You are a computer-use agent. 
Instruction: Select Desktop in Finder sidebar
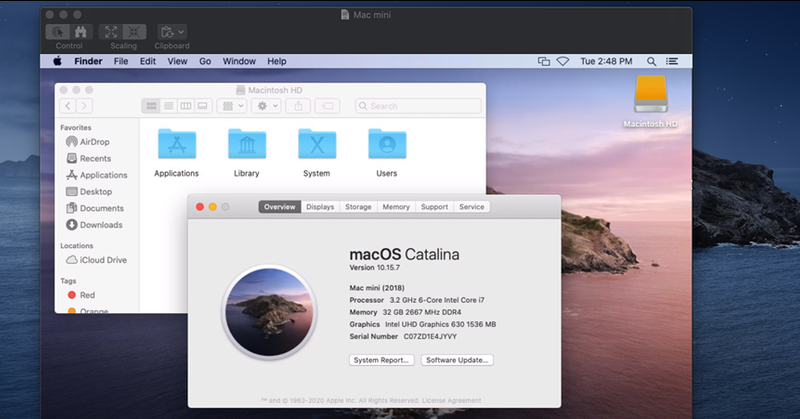pyautogui.click(x=89, y=191)
